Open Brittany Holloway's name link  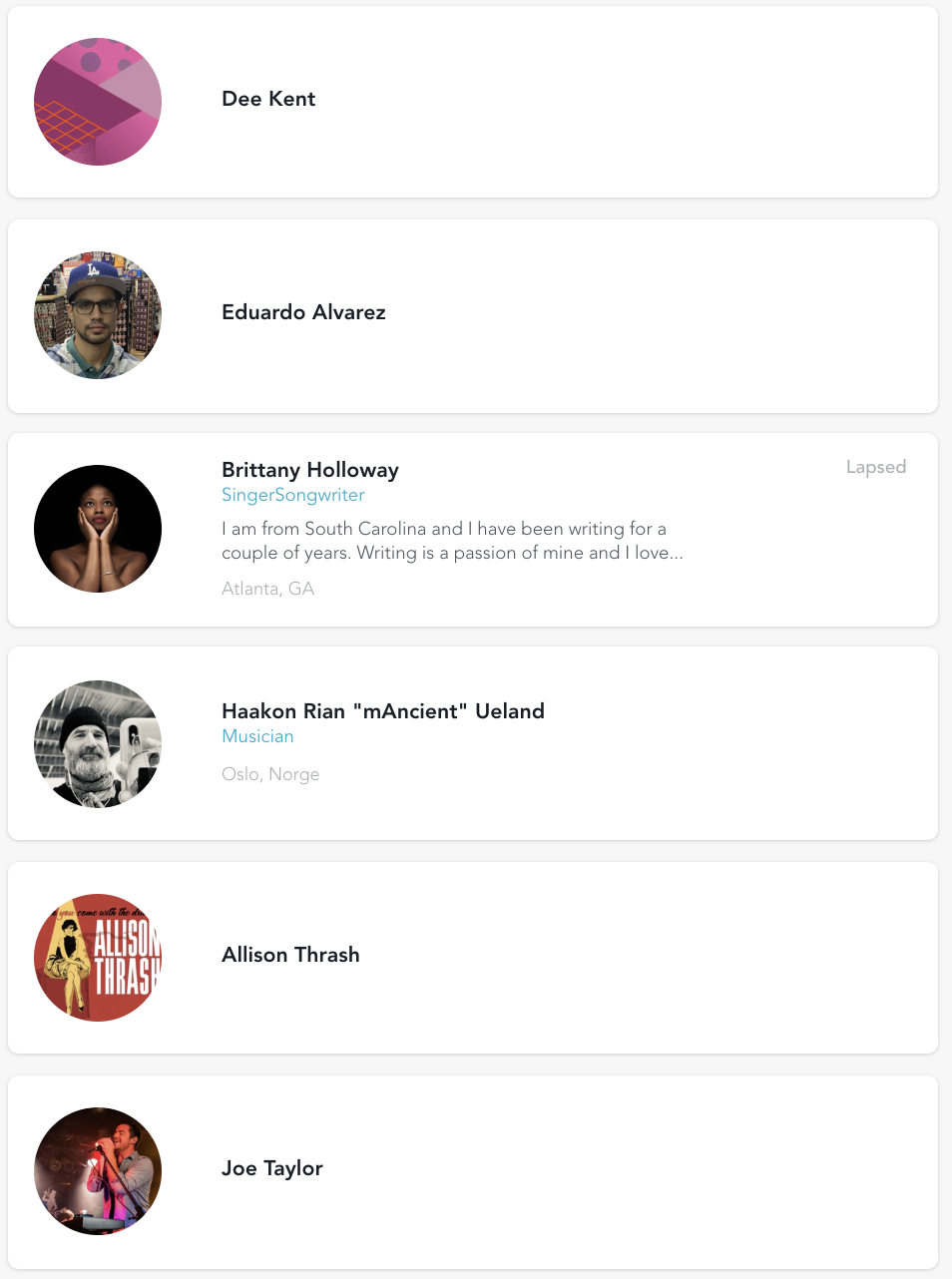(x=310, y=470)
